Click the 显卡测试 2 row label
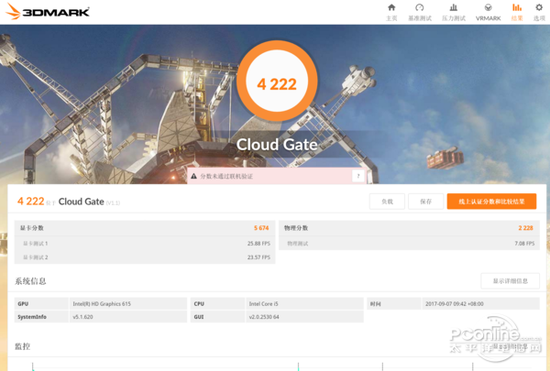Screen dimensions: 550x371 pyautogui.click(x=35, y=257)
